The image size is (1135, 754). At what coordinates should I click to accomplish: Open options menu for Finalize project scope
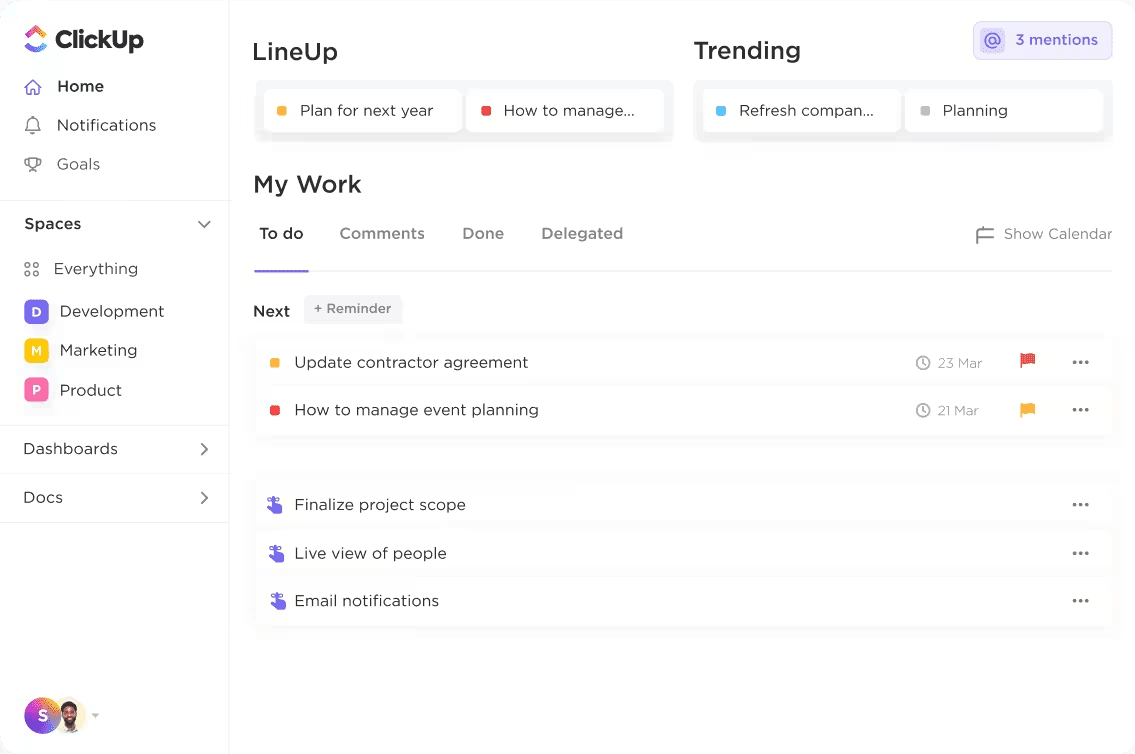point(1080,505)
